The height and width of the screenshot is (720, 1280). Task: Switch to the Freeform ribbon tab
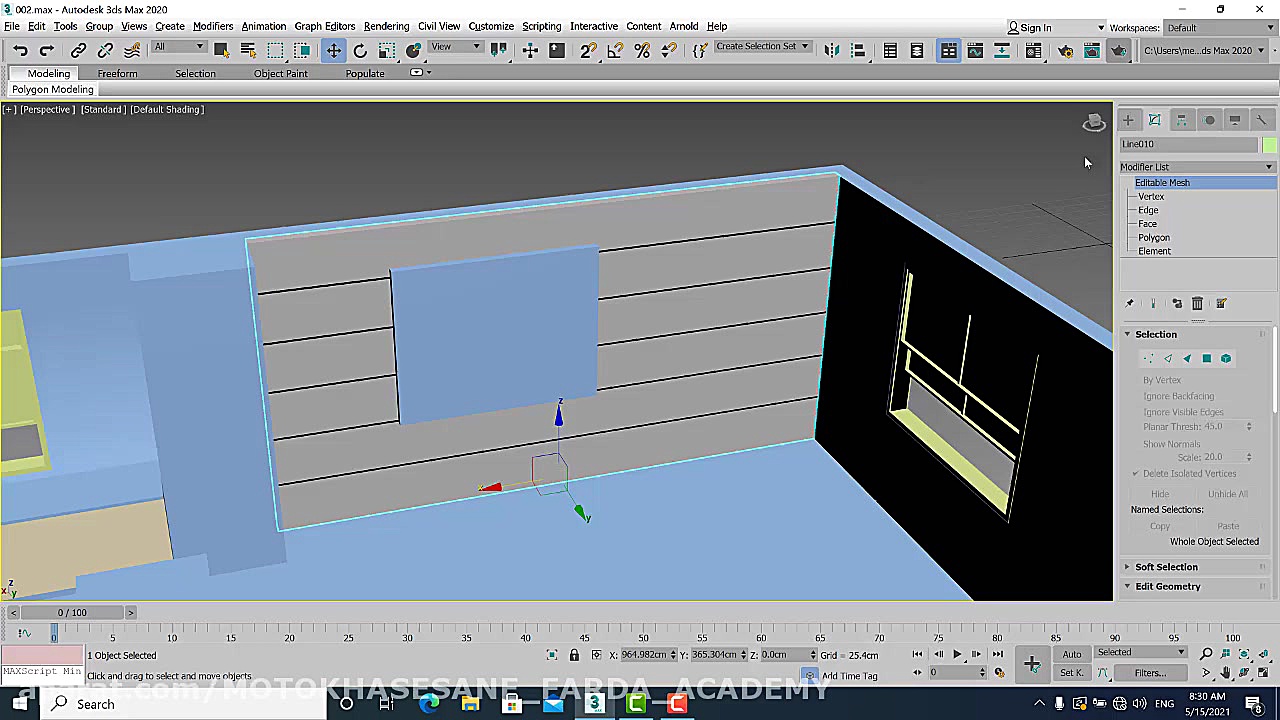point(117,74)
